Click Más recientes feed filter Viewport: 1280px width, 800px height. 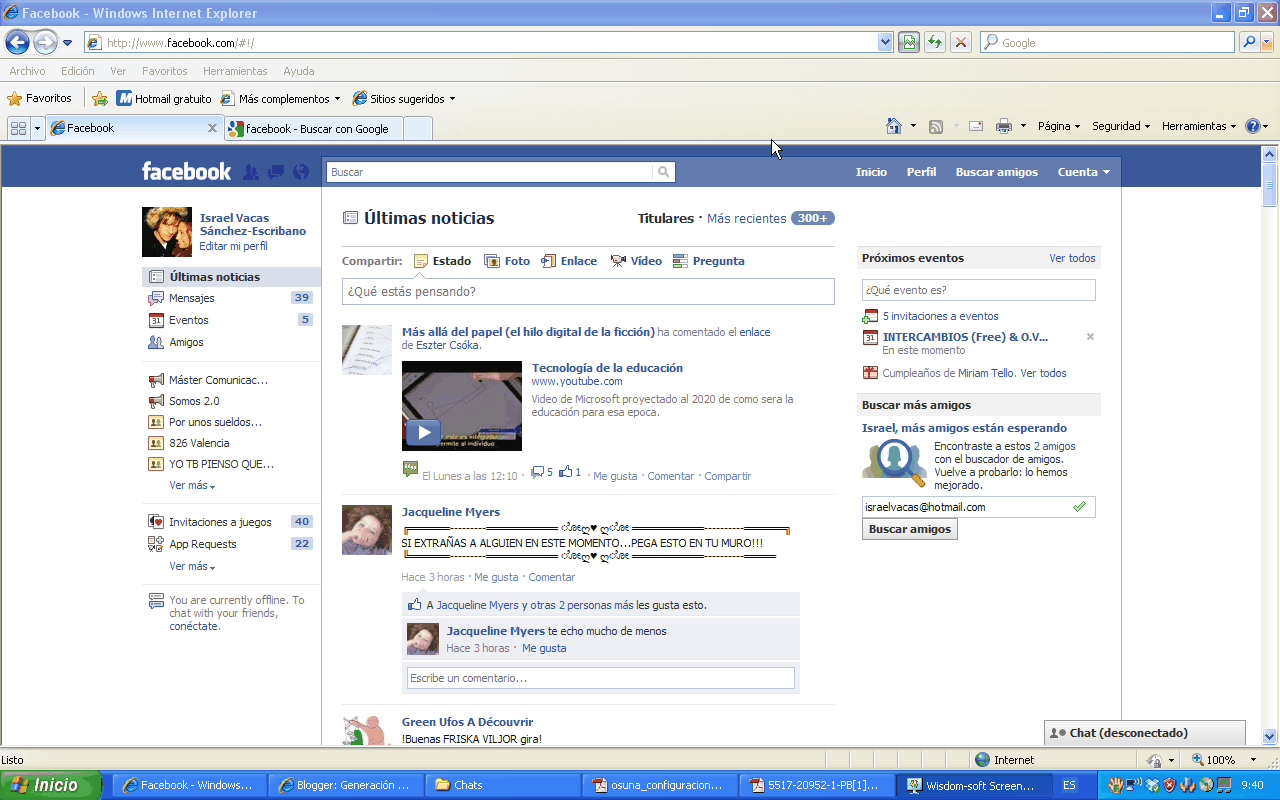pyautogui.click(x=745, y=218)
